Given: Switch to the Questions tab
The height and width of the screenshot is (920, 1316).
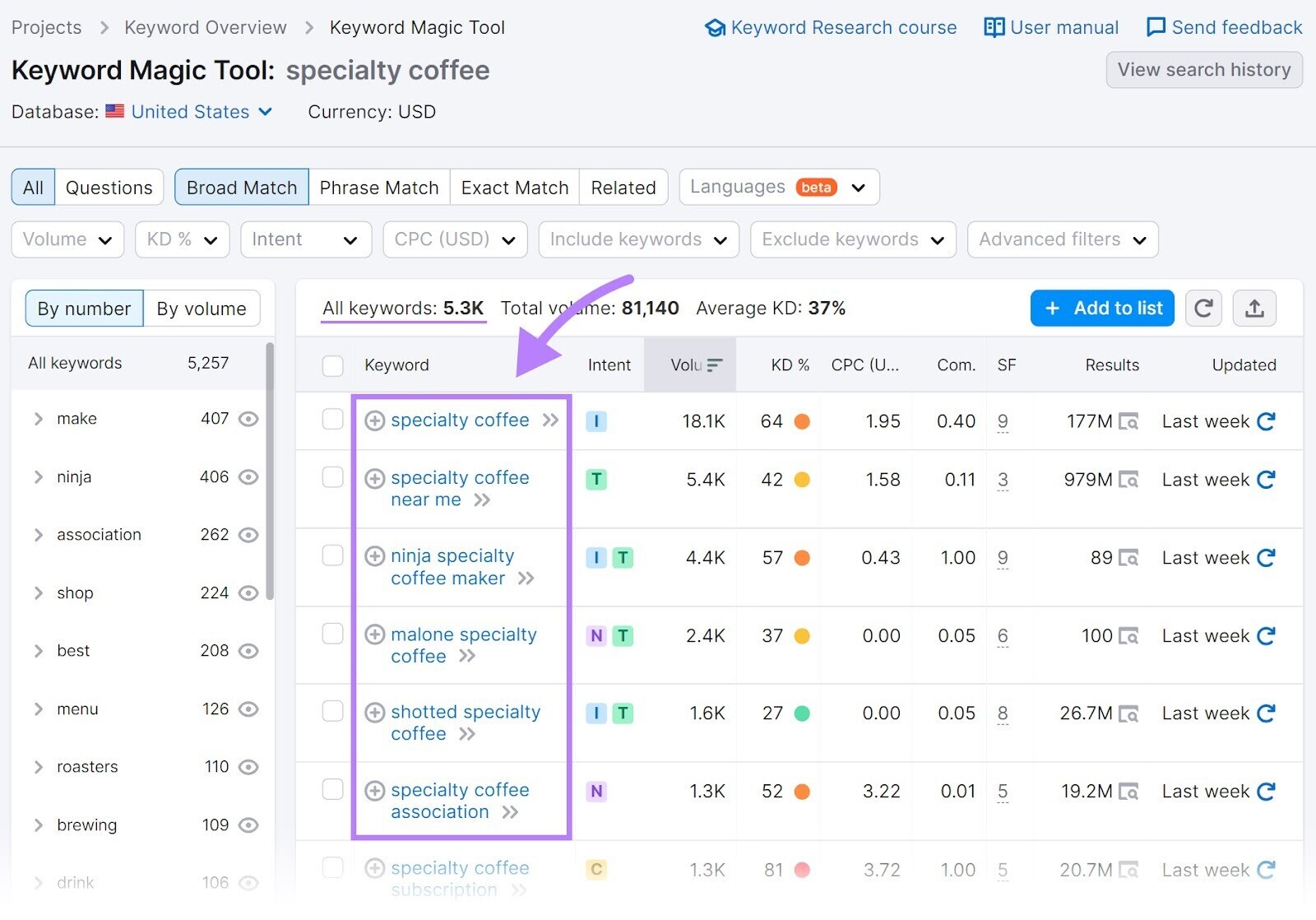Looking at the screenshot, I should [x=109, y=187].
